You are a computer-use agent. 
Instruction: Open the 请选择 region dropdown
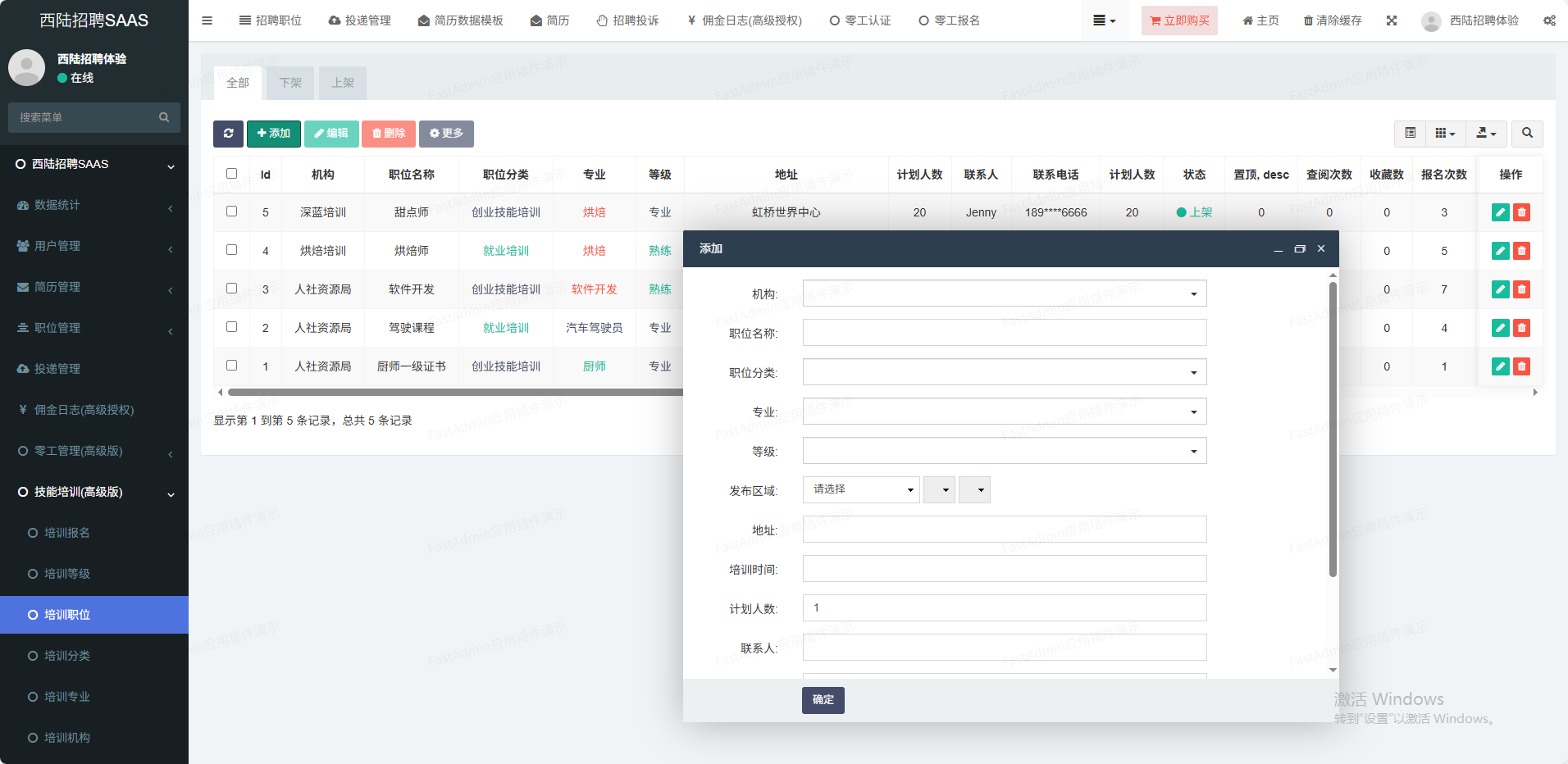861,490
